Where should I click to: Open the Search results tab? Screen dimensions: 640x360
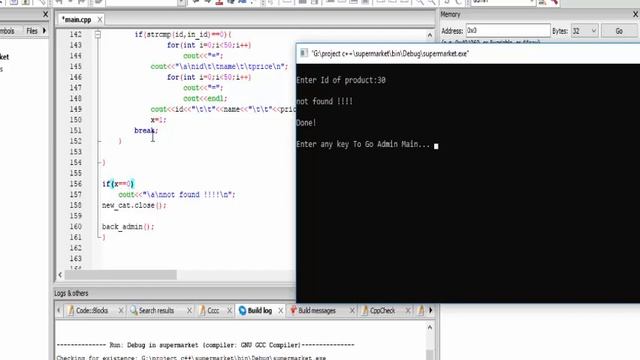coord(156,311)
